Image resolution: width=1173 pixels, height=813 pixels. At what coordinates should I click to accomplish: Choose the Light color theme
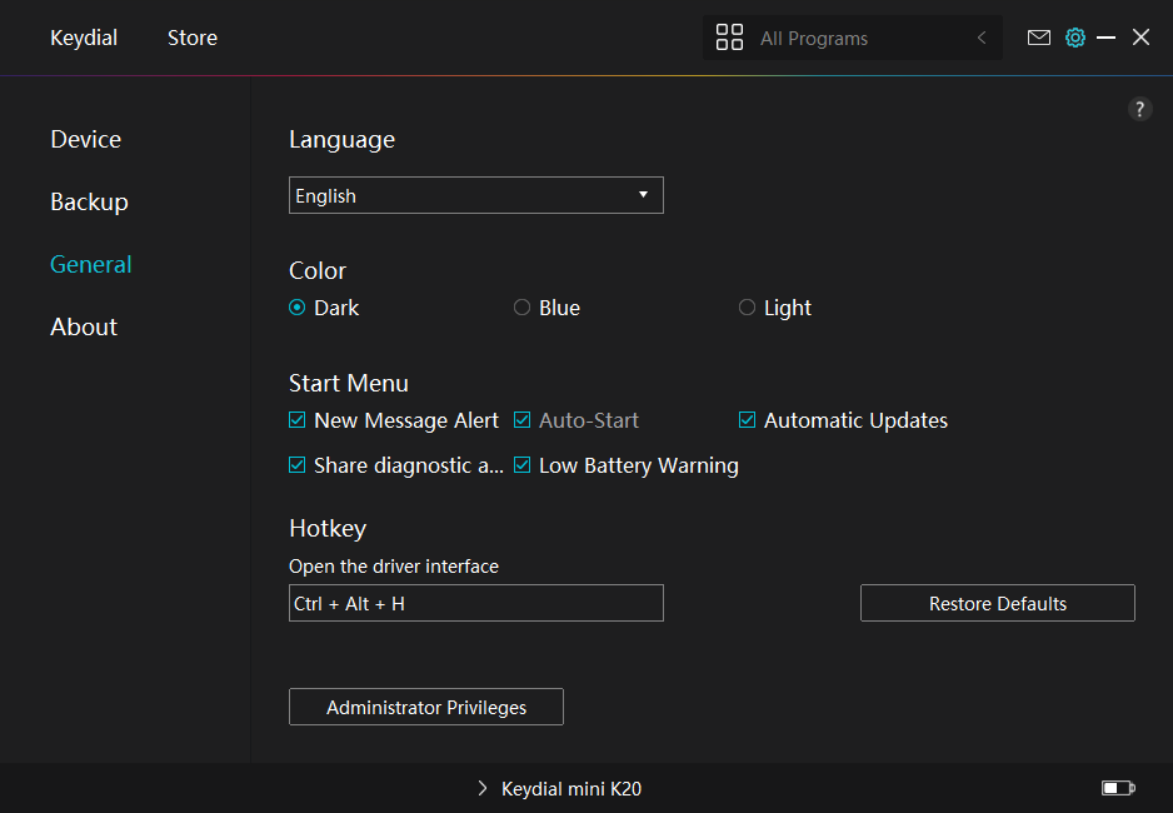747,308
